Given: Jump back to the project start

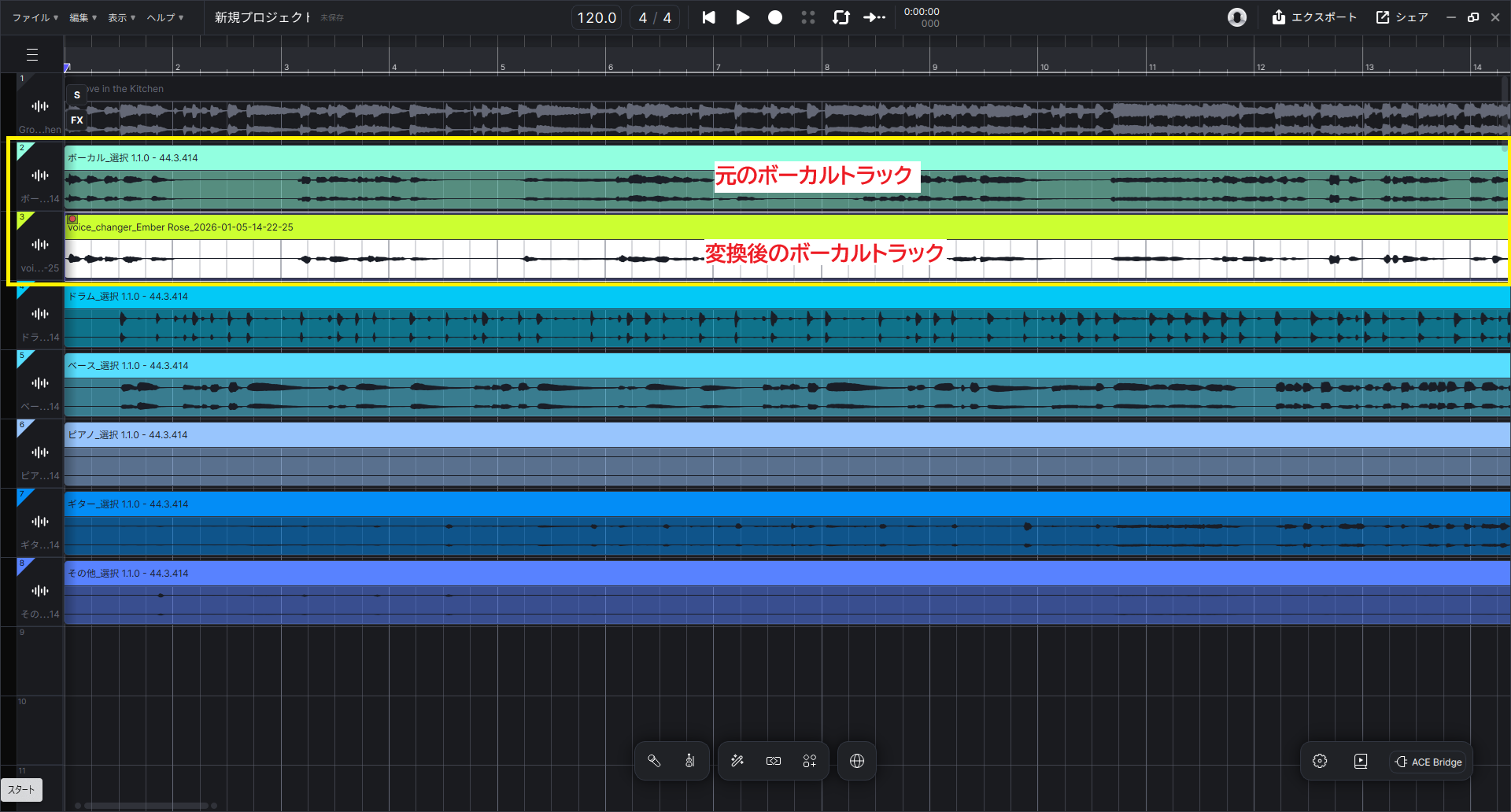Looking at the screenshot, I should 708,17.
